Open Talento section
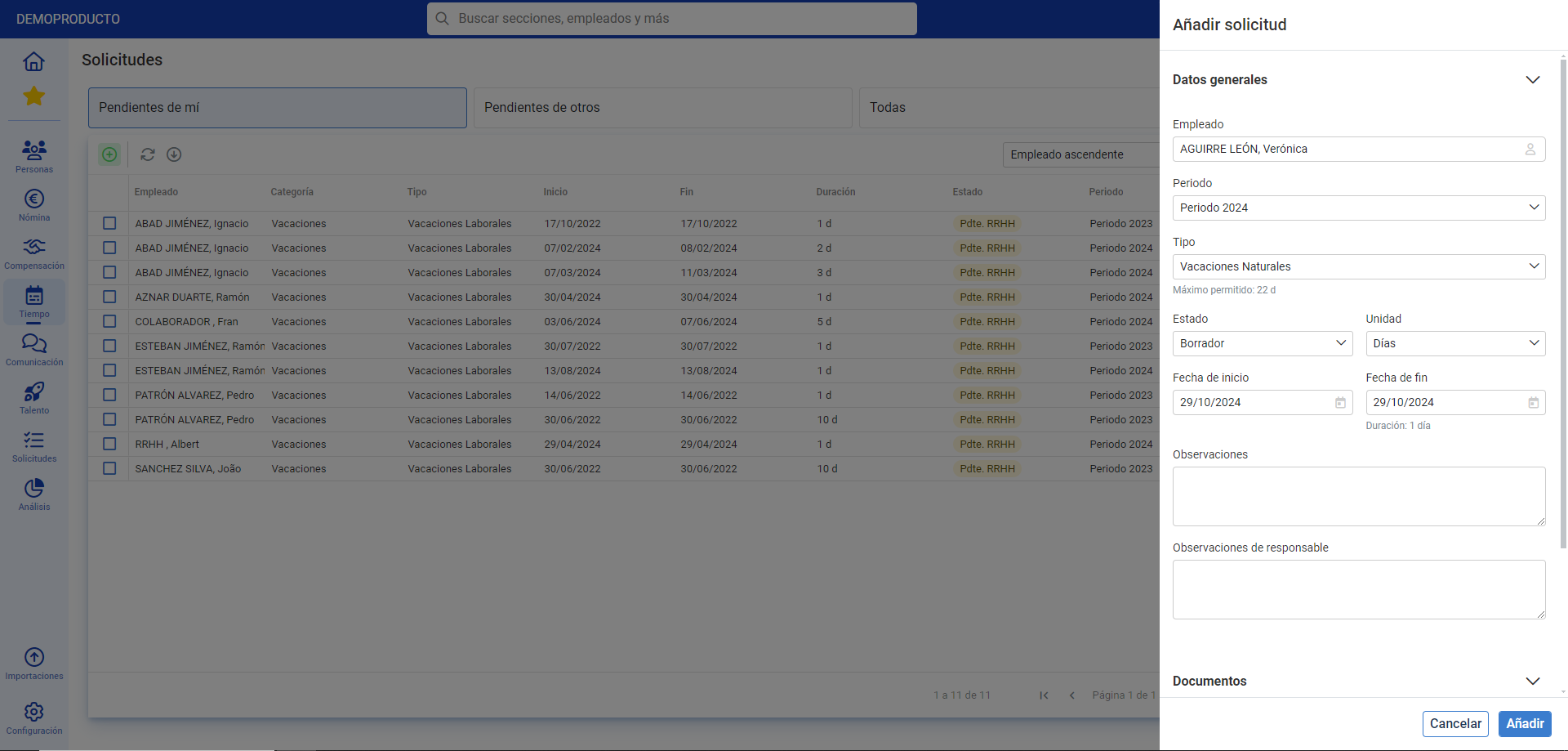1568x751 pixels. click(x=33, y=397)
